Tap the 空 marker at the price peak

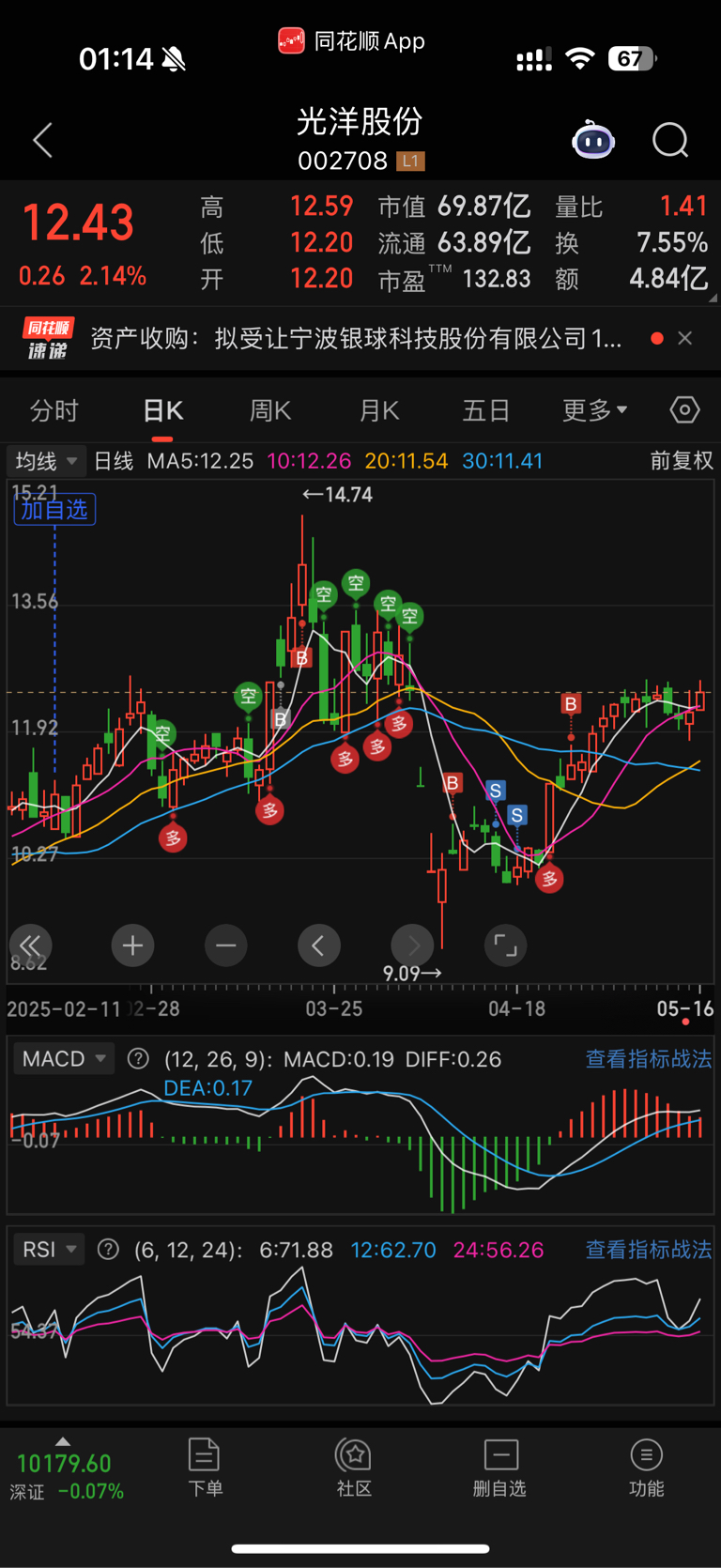tap(324, 594)
